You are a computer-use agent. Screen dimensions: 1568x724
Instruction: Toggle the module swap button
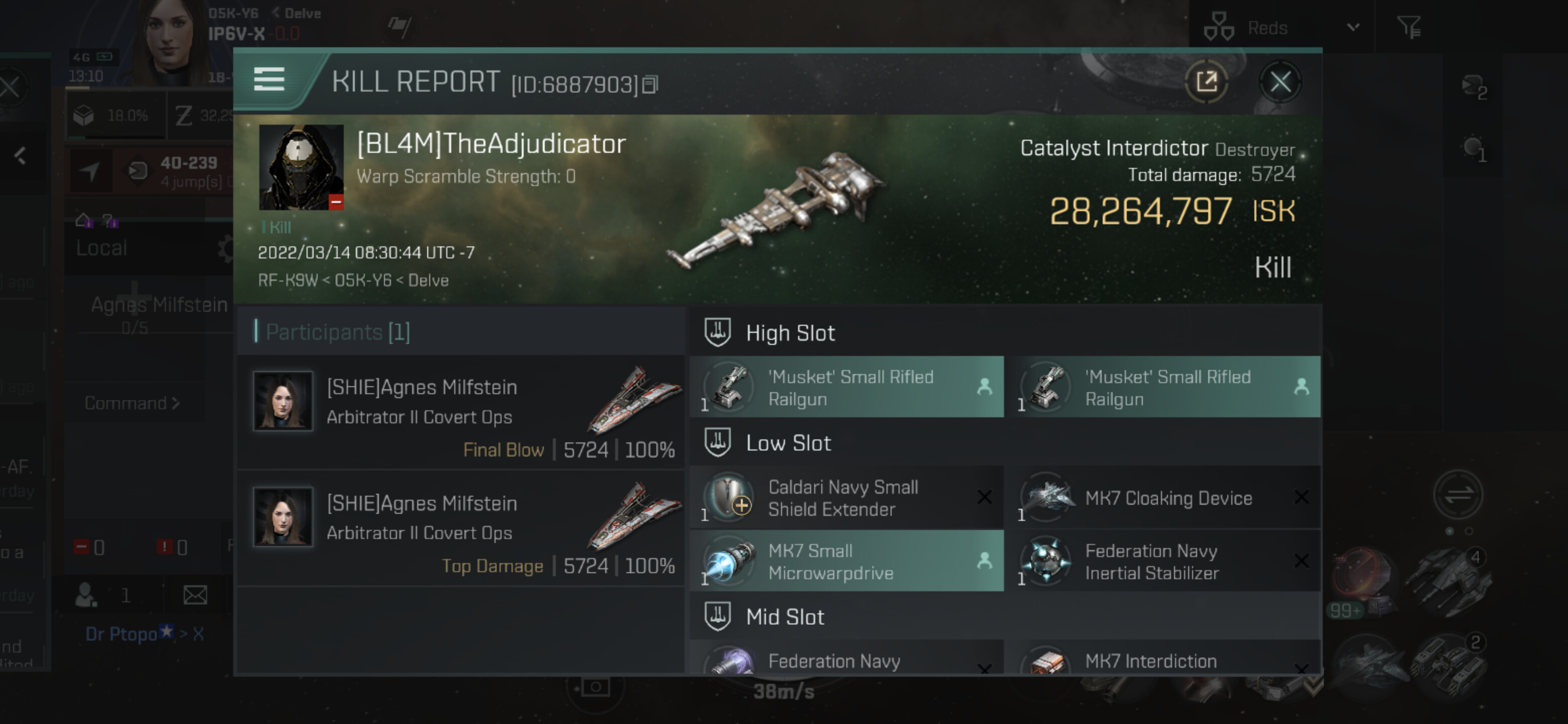1458,494
